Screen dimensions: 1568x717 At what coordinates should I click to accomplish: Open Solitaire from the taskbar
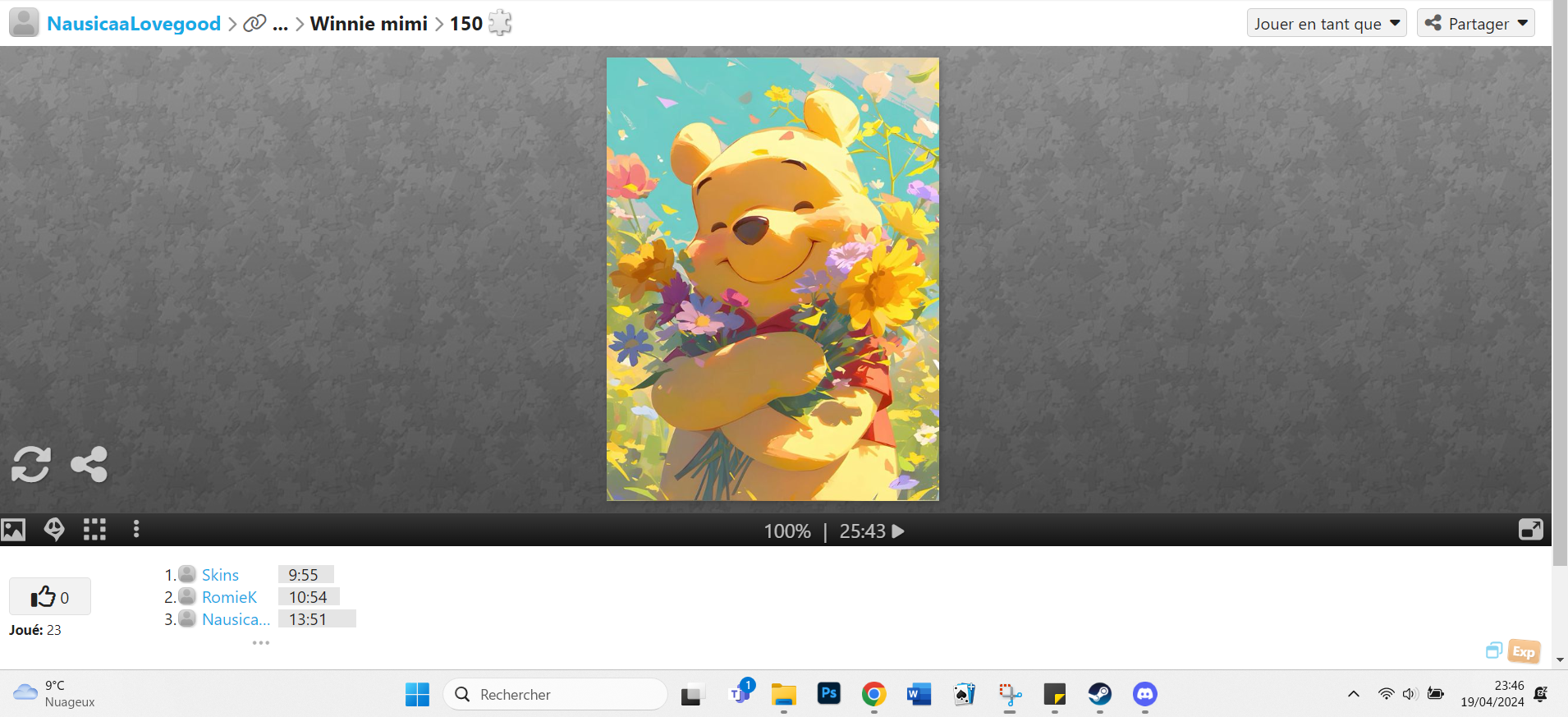pos(965,694)
